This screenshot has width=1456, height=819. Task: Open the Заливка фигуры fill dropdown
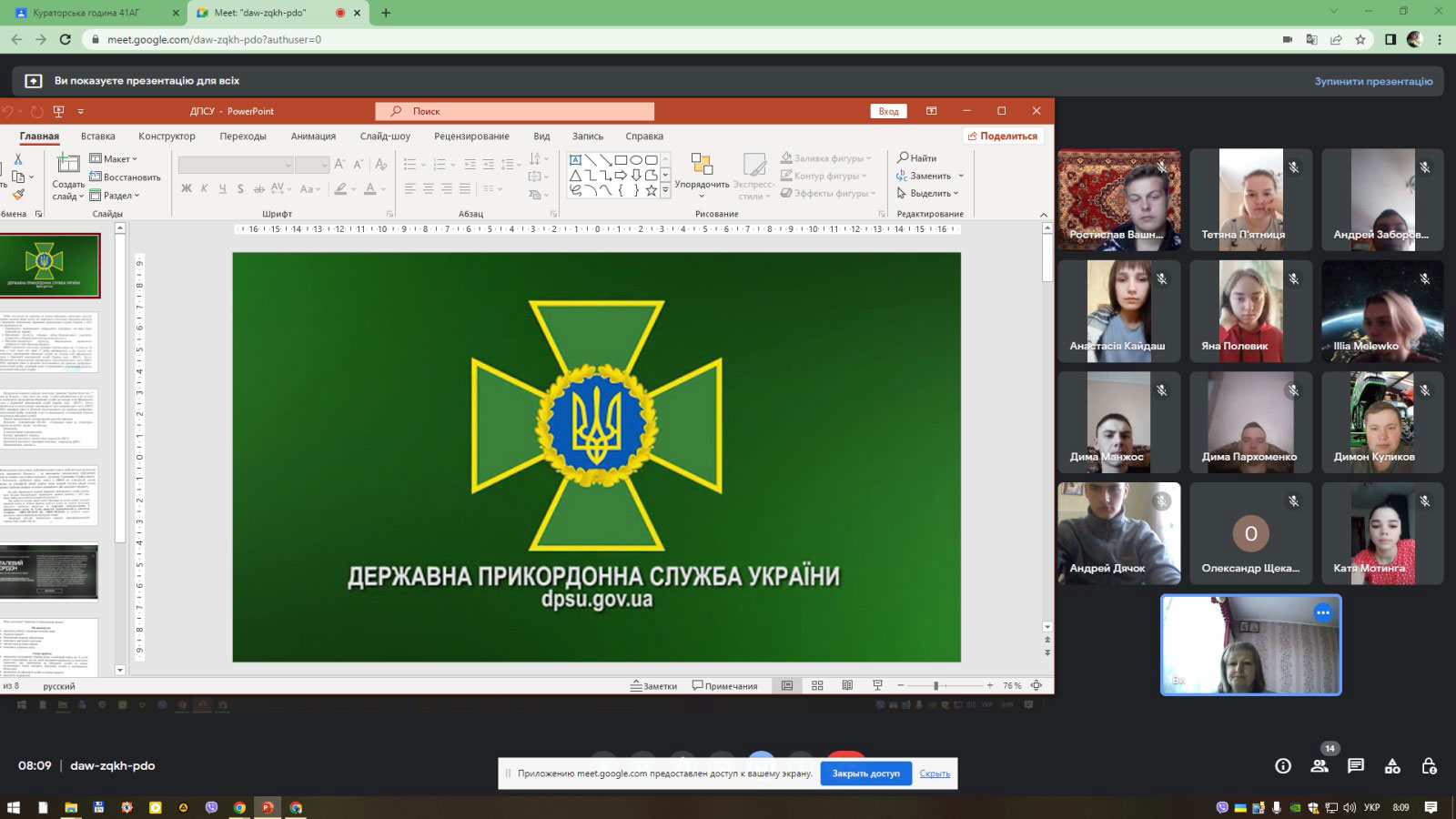(826, 158)
